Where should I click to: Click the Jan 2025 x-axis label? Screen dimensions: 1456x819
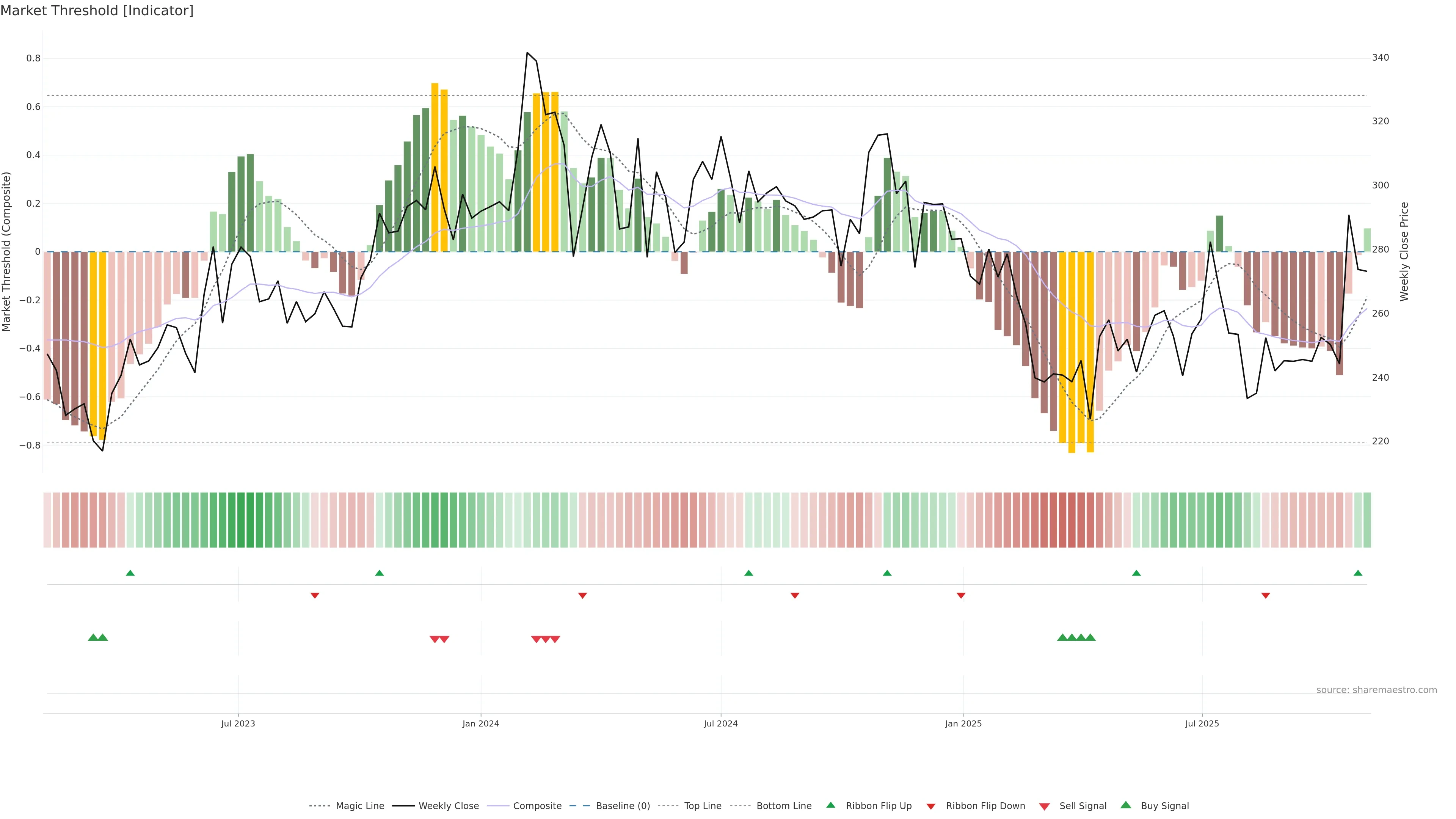coord(963,723)
